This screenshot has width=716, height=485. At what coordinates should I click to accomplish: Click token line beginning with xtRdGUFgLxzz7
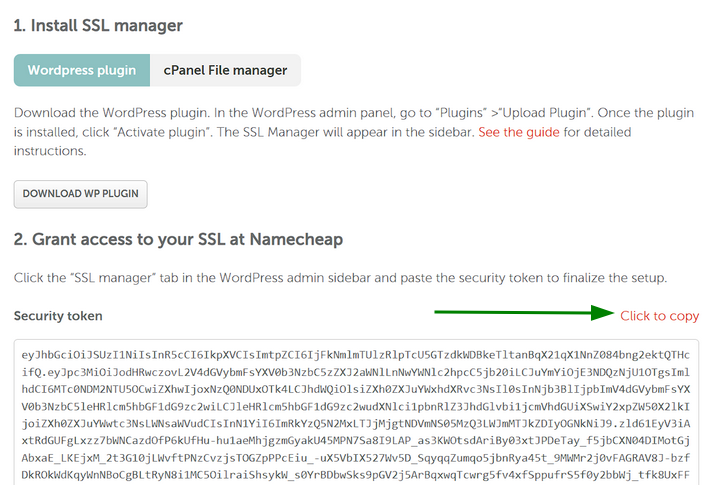point(356,441)
